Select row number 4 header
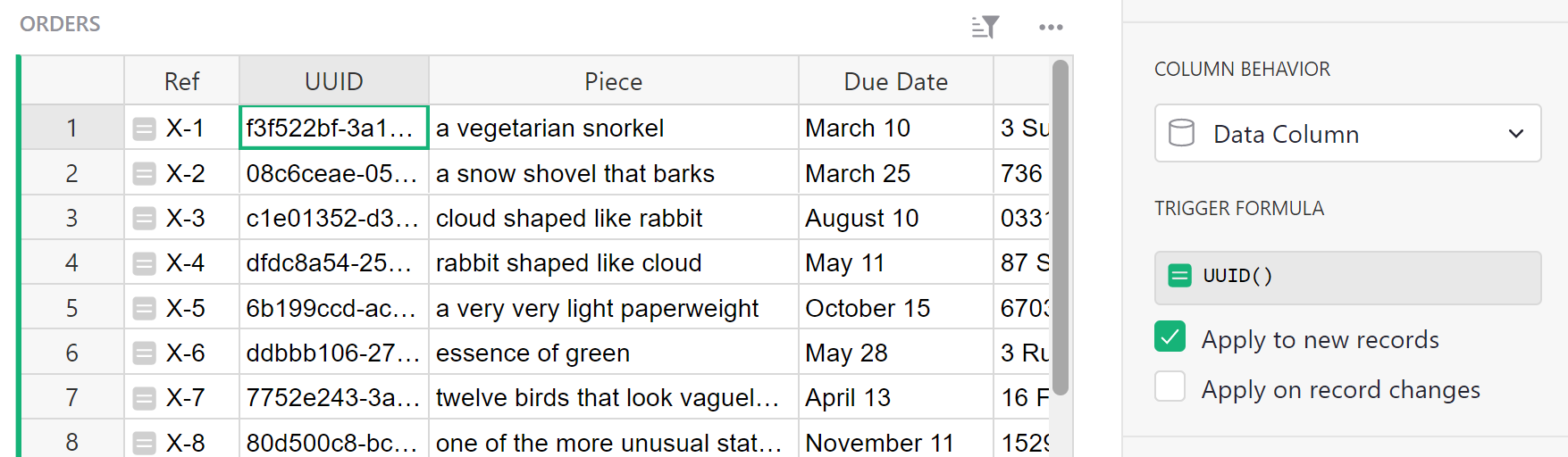Image resolution: width=1568 pixels, height=457 pixels. [x=71, y=263]
